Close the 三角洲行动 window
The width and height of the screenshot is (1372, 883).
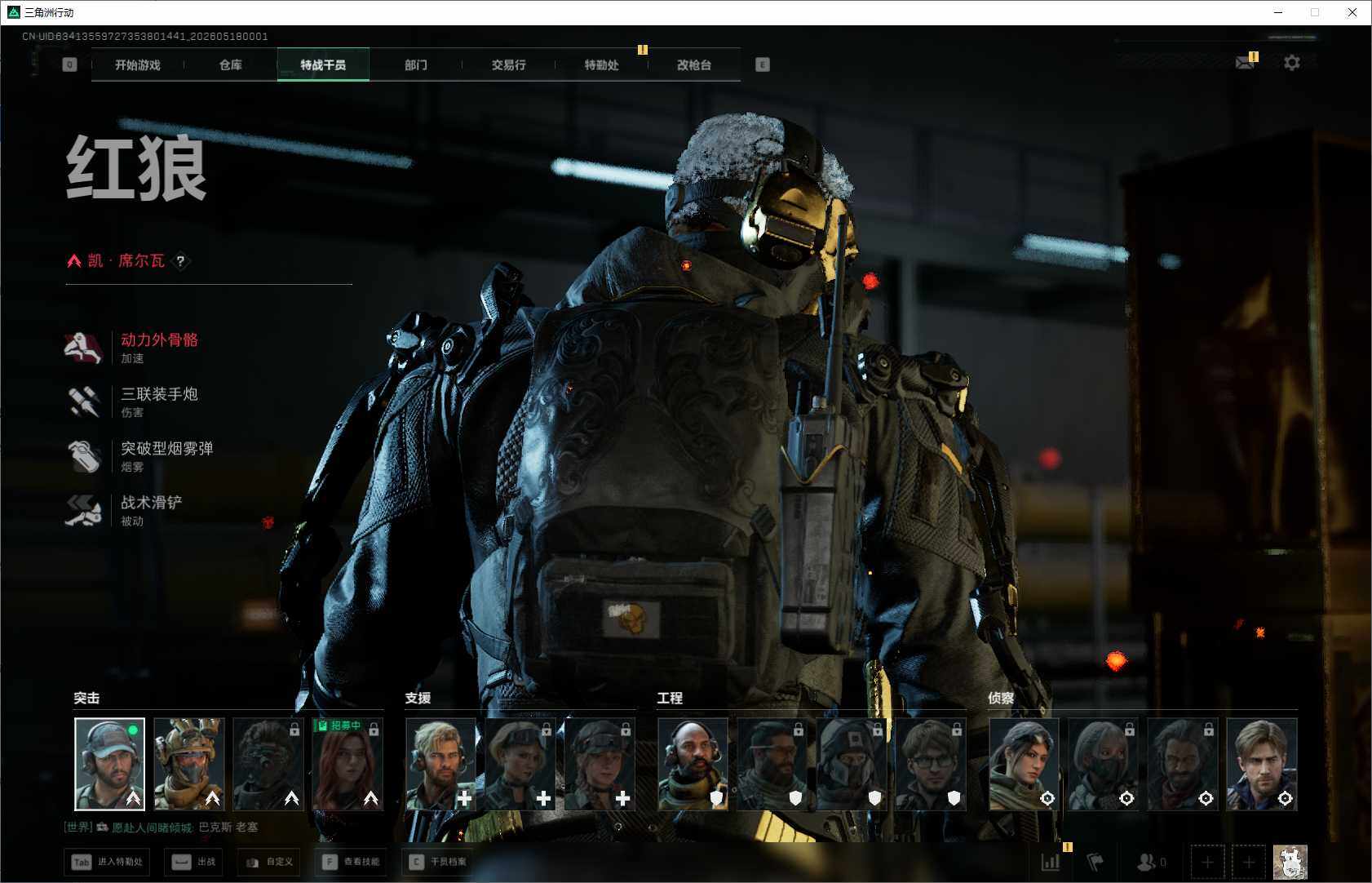point(1352,12)
